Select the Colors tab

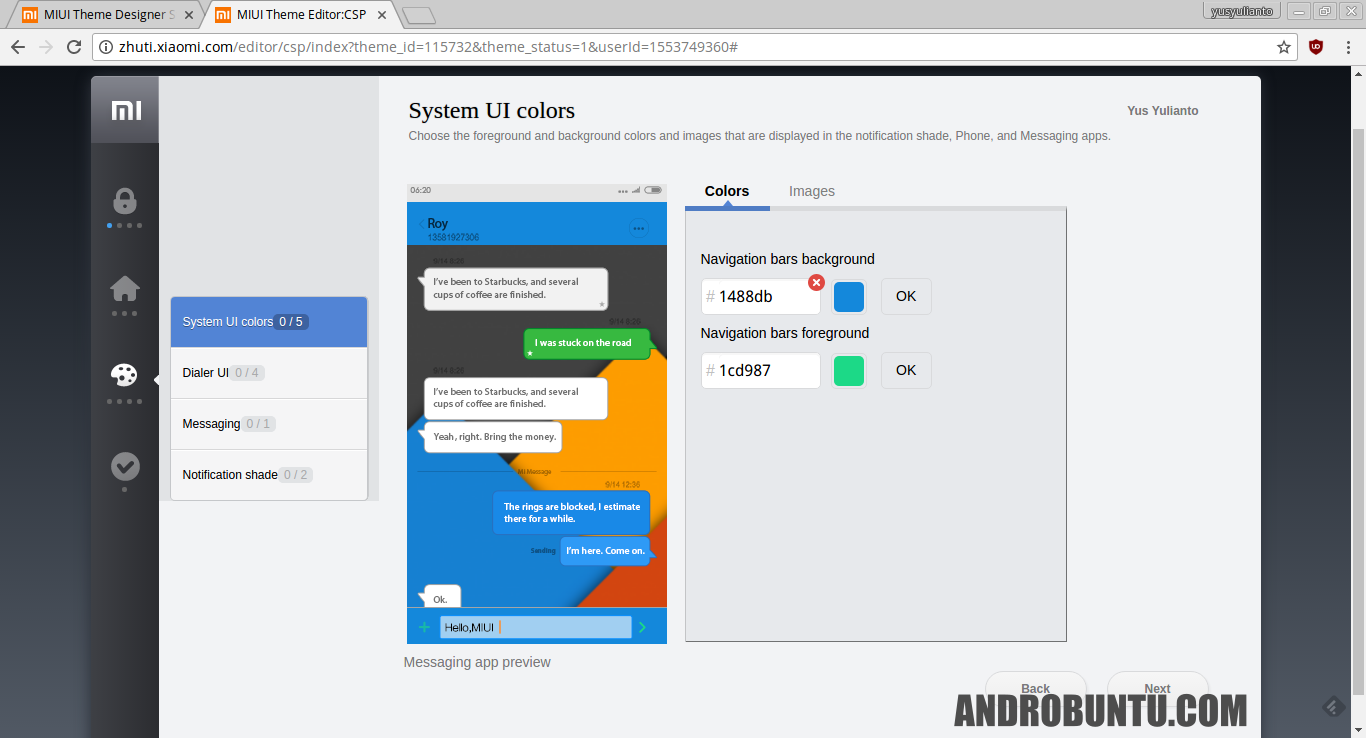(727, 191)
